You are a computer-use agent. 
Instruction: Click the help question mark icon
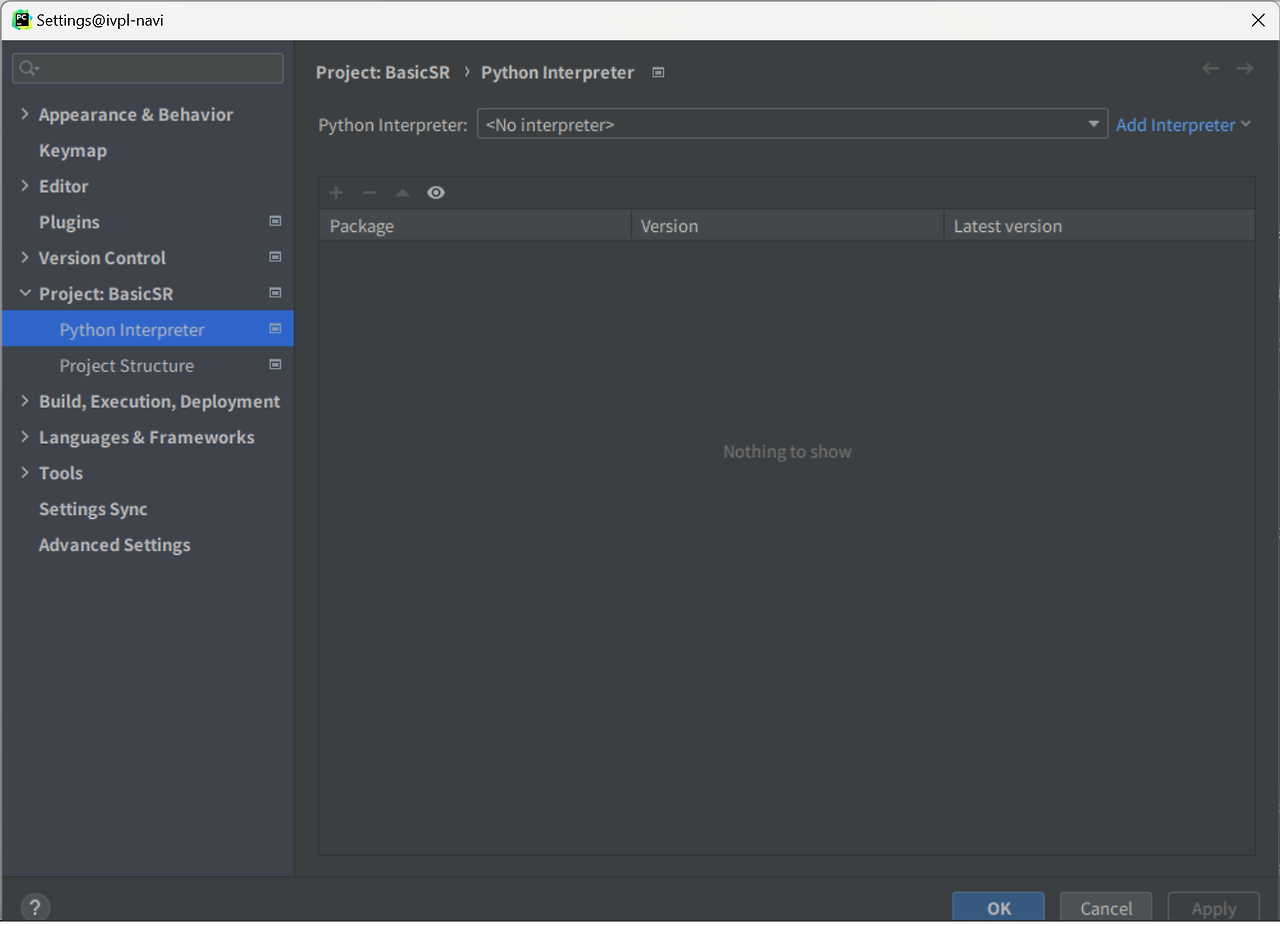35,907
